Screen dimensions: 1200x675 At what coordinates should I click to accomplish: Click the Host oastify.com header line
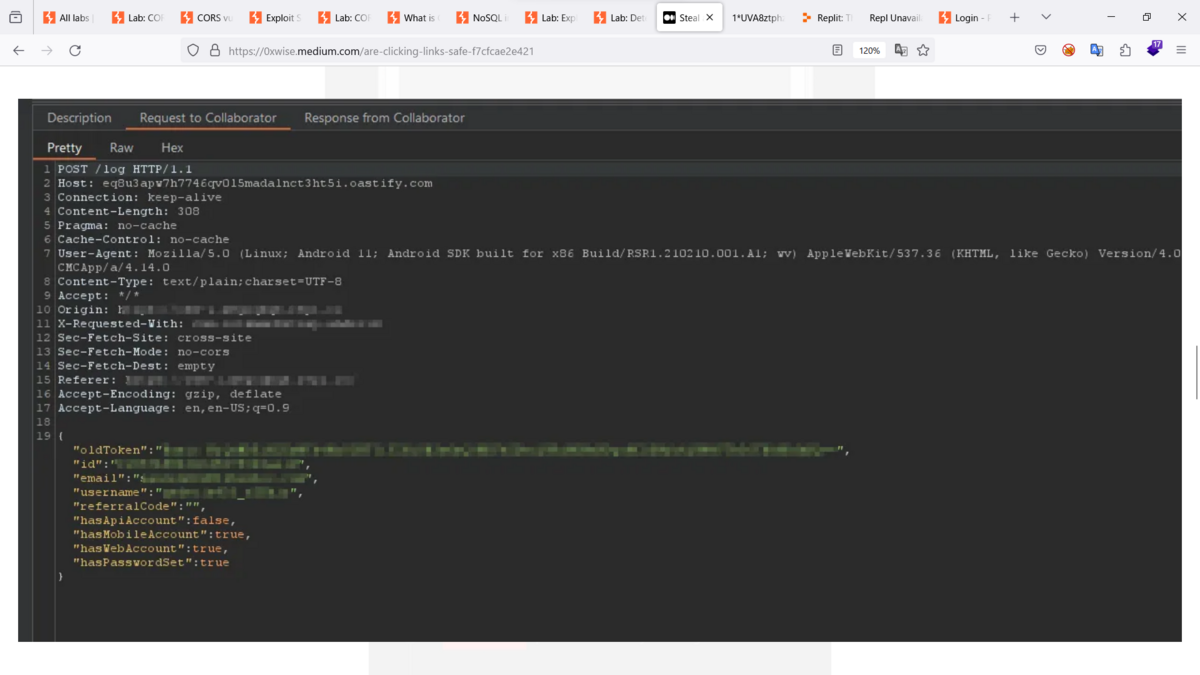coord(245,184)
